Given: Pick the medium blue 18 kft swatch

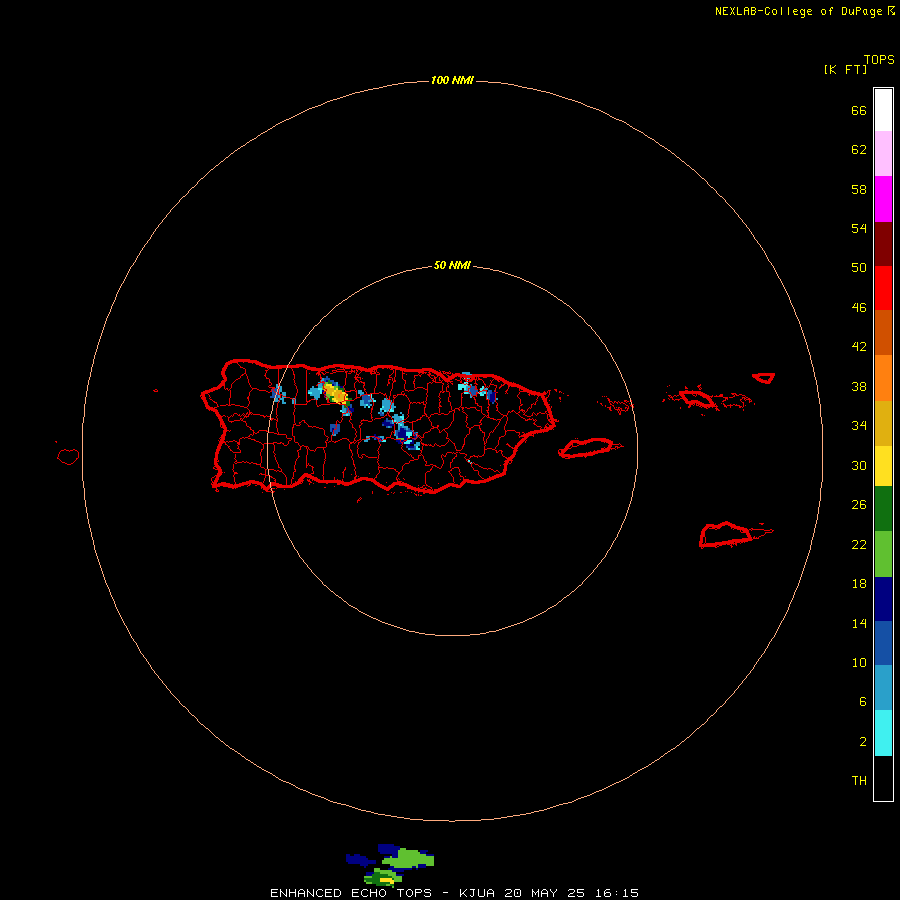Looking at the screenshot, I should (883, 643).
